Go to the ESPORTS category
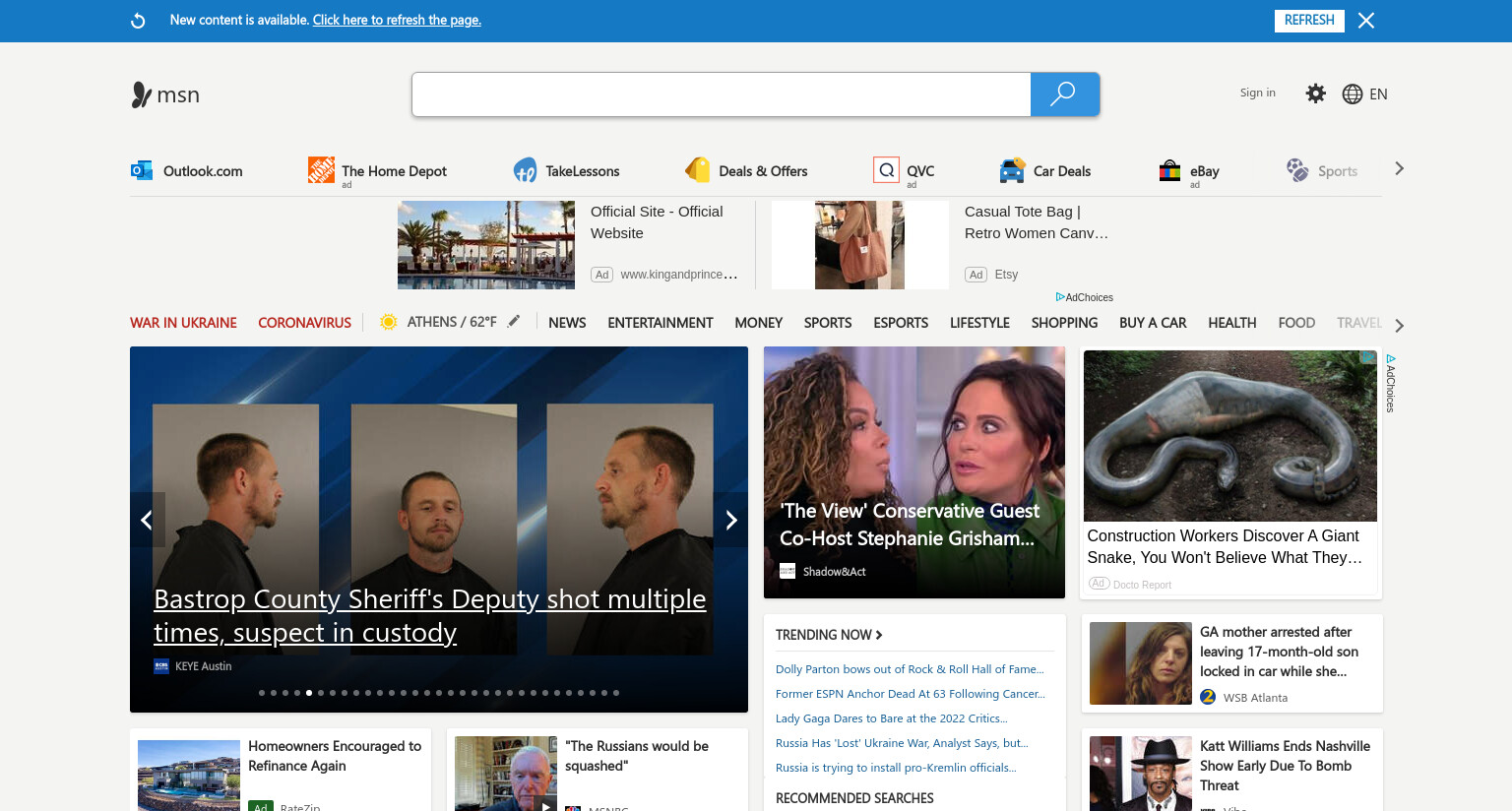The height and width of the screenshot is (811, 1512). tap(901, 323)
